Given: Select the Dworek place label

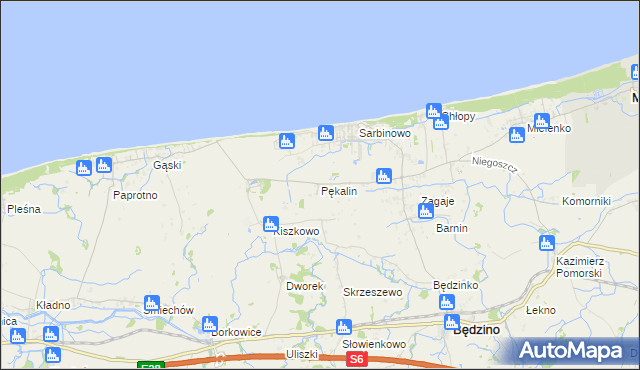Looking at the screenshot, I should click(305, 286).
